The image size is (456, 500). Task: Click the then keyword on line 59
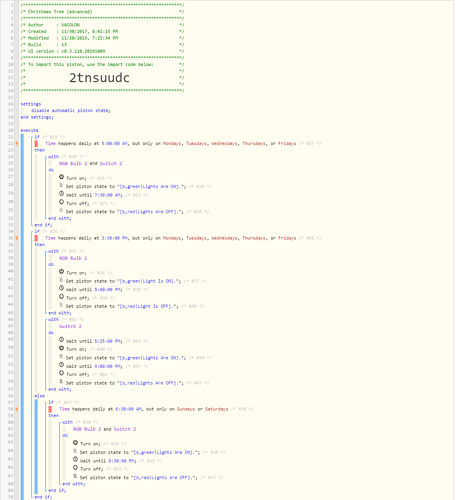pyautogui.click(x=54, y=416)
